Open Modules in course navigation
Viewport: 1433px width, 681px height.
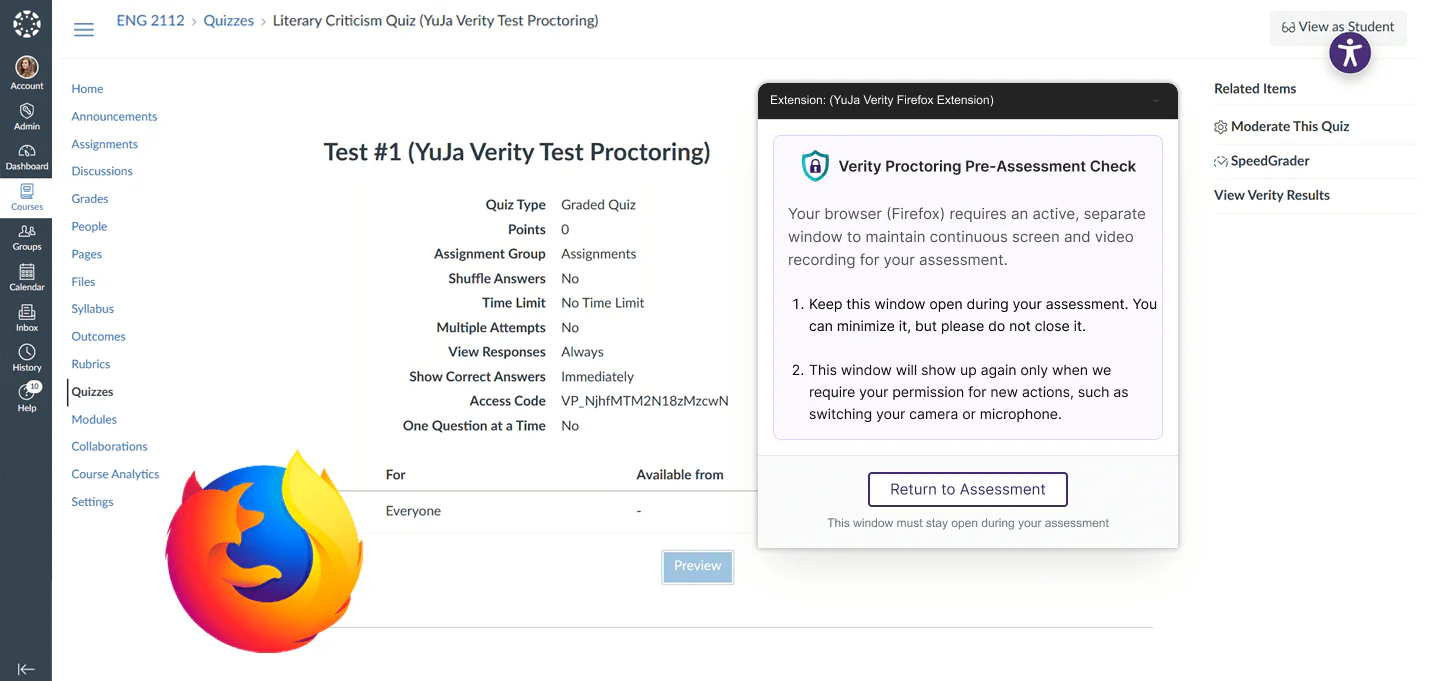point(94,419)
